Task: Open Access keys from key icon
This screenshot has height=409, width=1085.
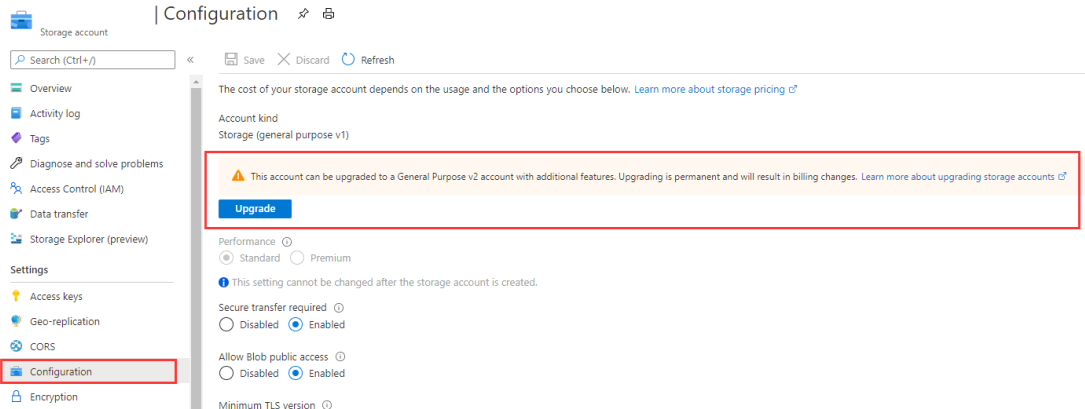Action: [16, 296]
